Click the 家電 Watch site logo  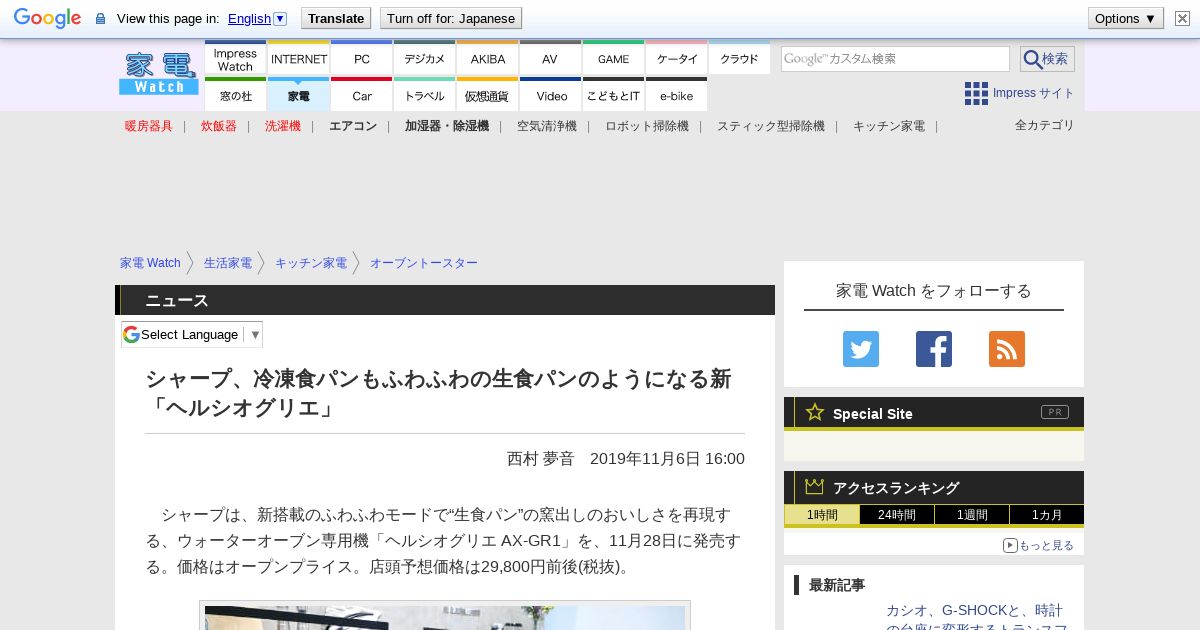[159, 73]
